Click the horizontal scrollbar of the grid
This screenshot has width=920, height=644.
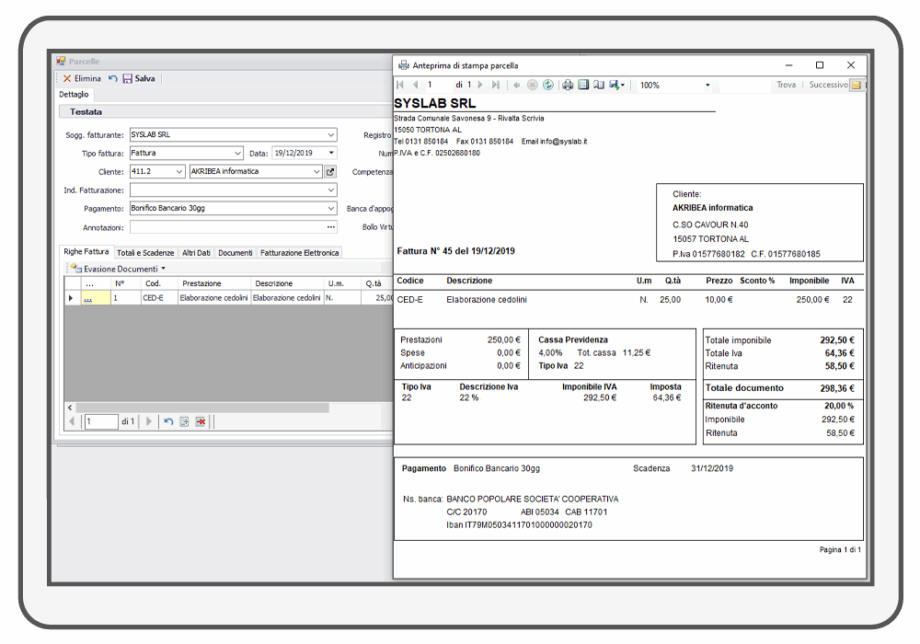tap(202, 407)
